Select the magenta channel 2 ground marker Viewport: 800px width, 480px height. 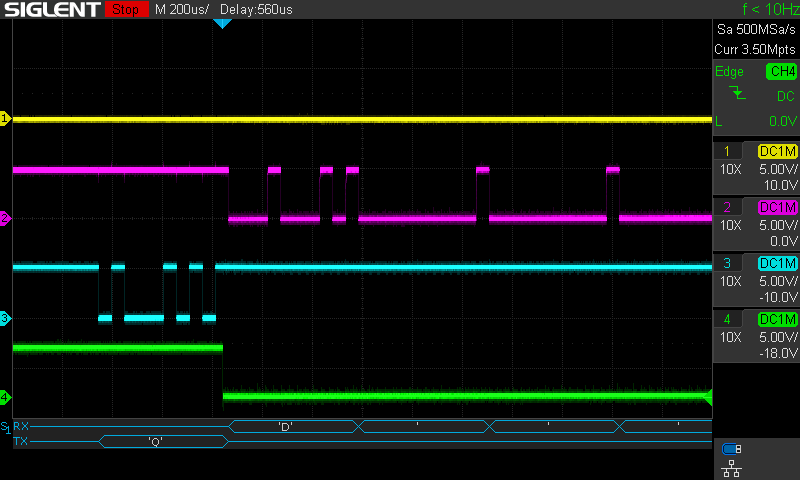(5, 218)
